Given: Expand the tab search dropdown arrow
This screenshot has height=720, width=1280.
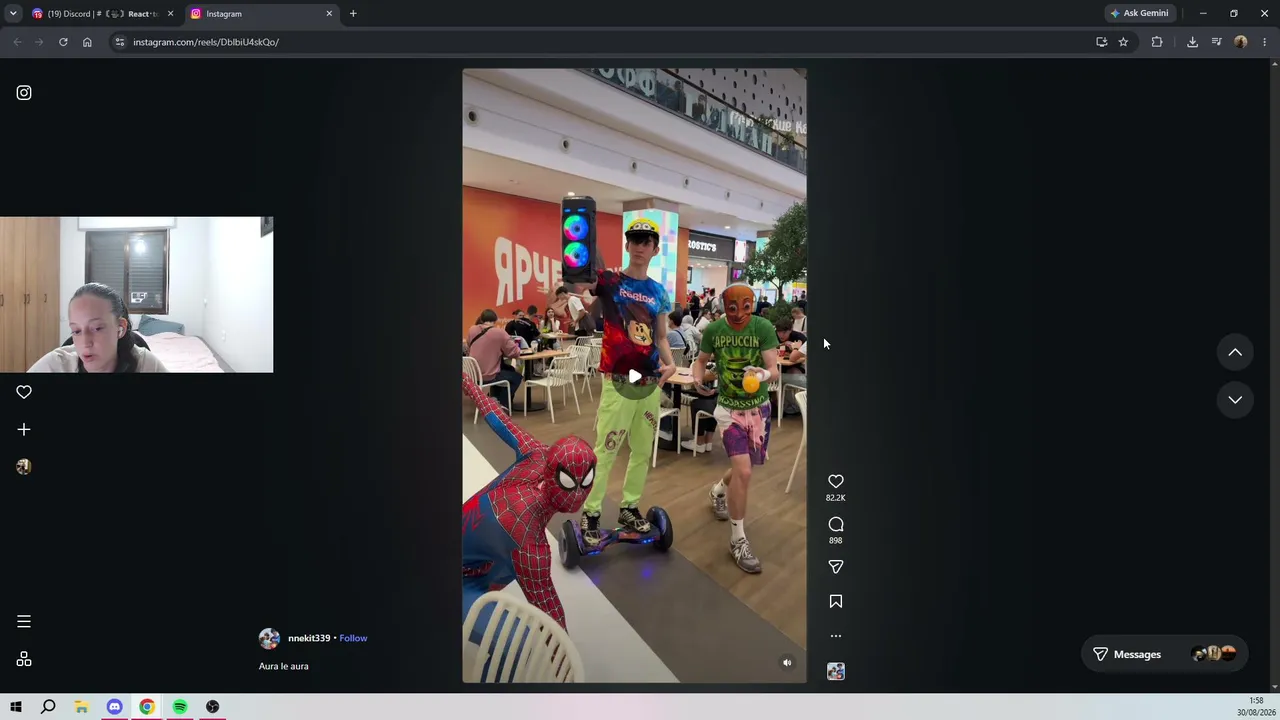Looking at the screenshot, I should [x=13, y=14].
